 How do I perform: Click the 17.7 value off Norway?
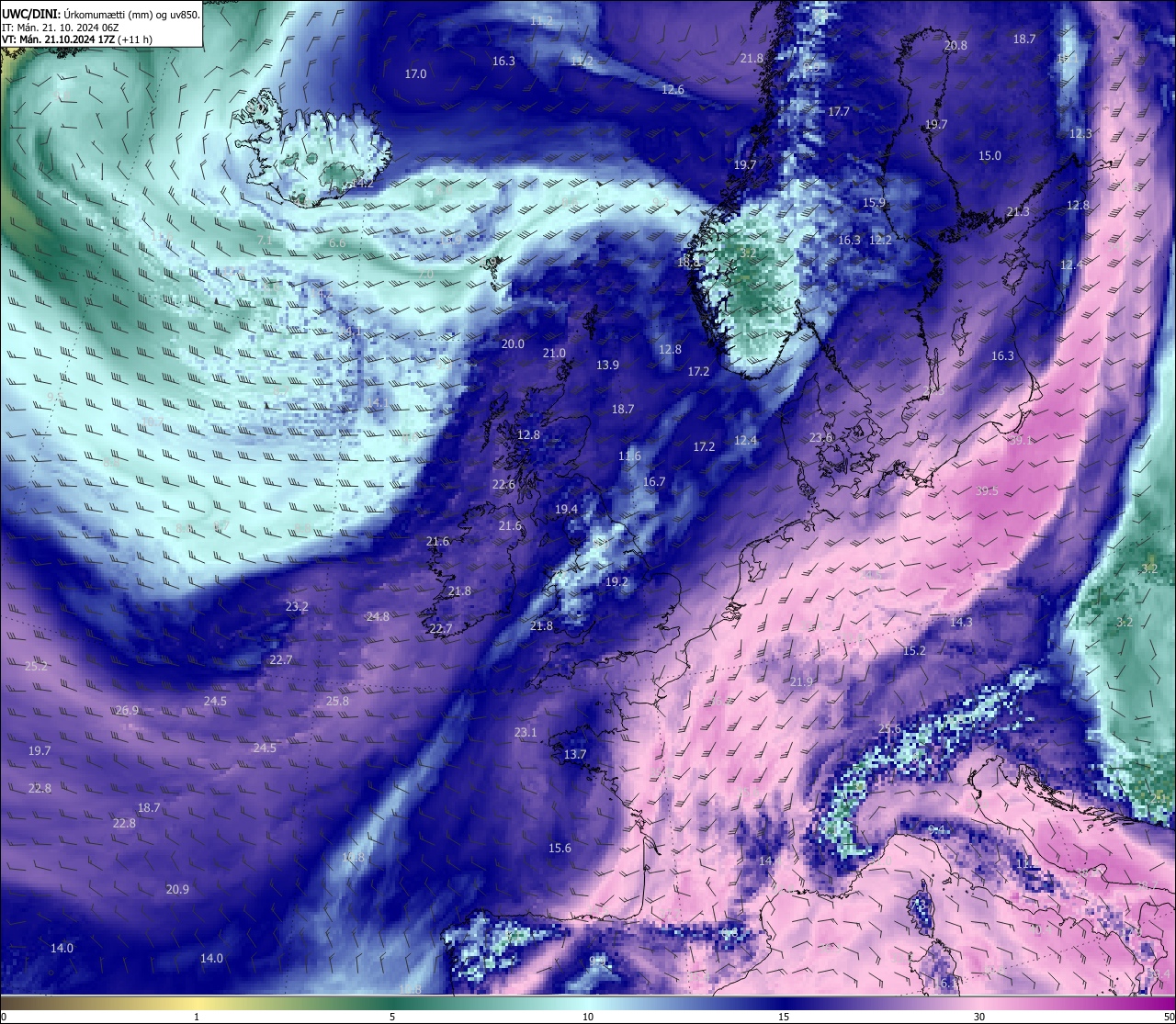(838, 111)
